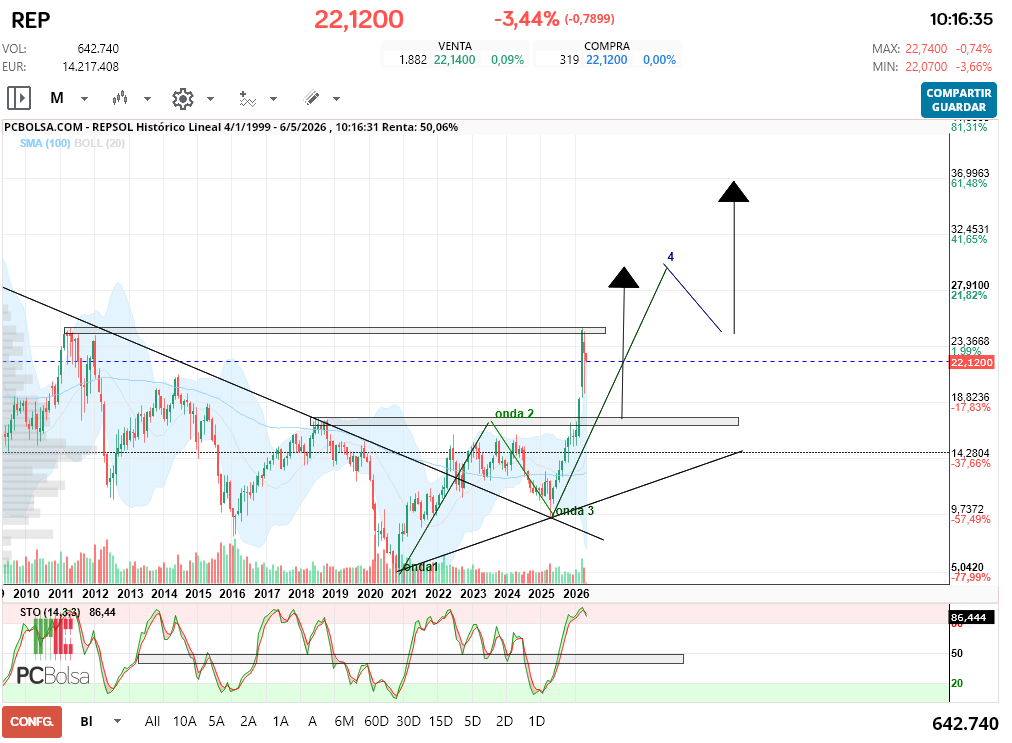Click the COMPARTIR GUARDAR button
The height and width of the screenshot is (743, 1012).
point(958,100)
